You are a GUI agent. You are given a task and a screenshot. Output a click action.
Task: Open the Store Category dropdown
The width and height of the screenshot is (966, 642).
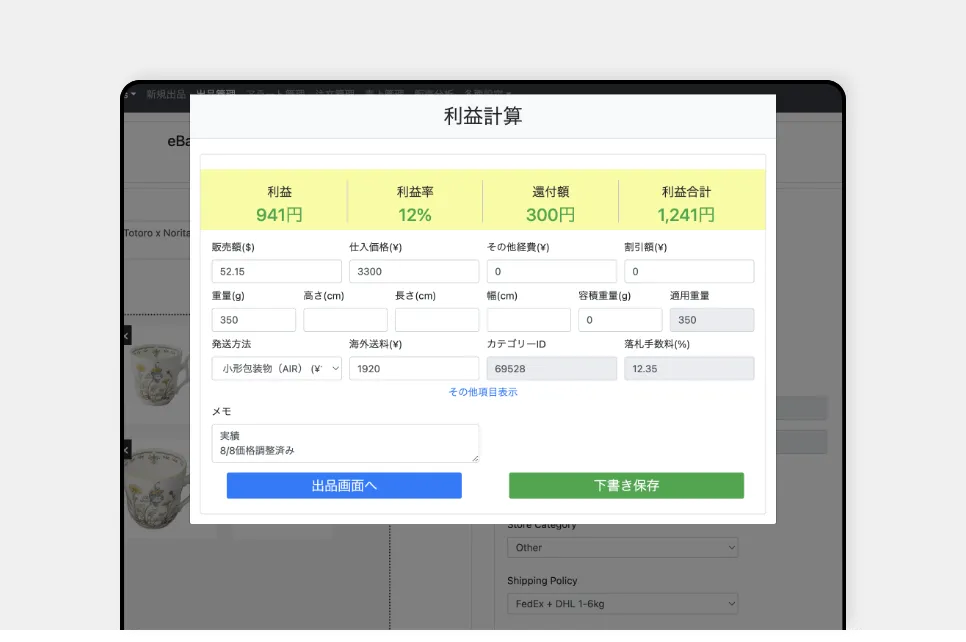coord(621,548)
